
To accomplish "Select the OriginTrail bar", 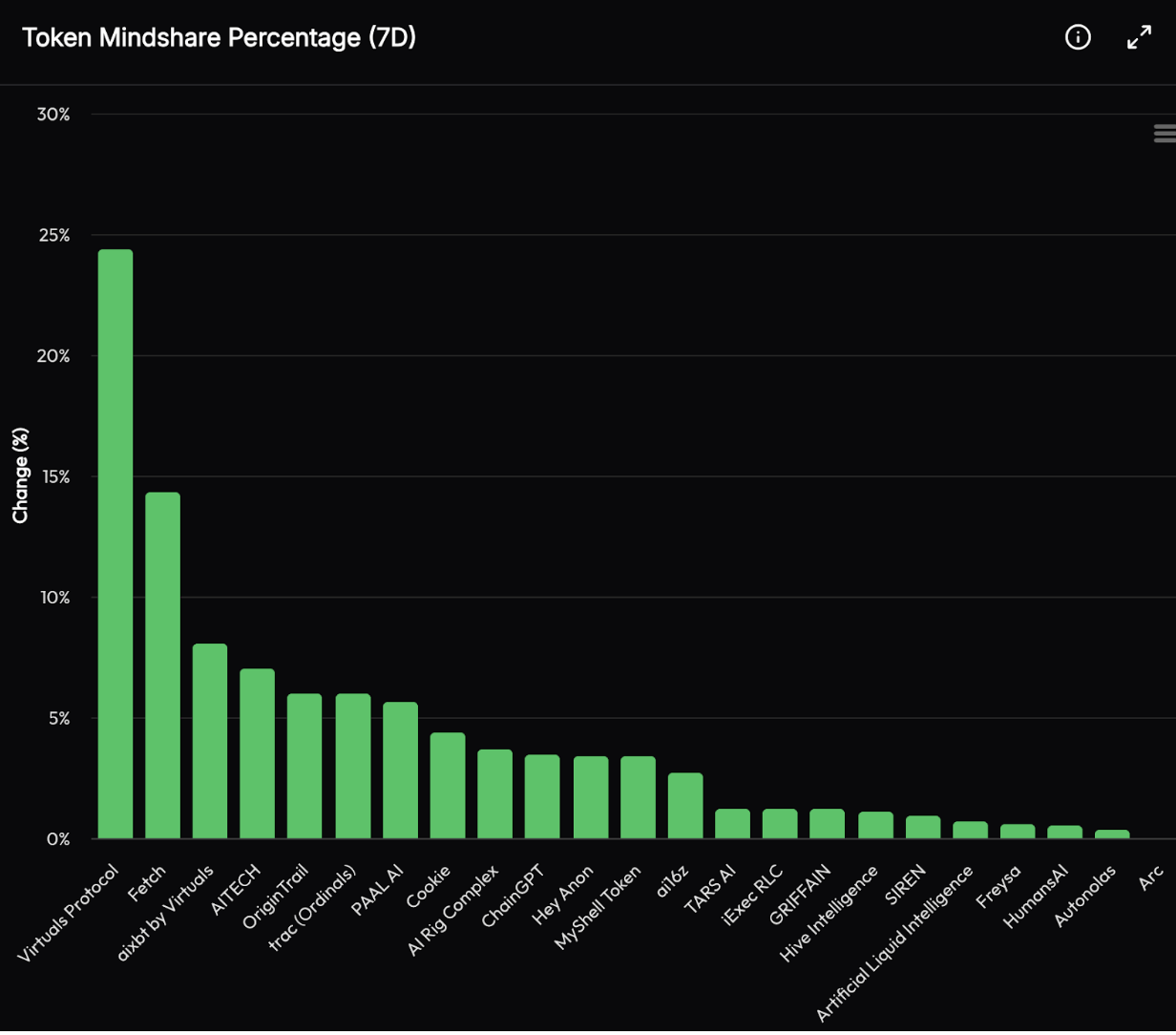I will [304, 766].
